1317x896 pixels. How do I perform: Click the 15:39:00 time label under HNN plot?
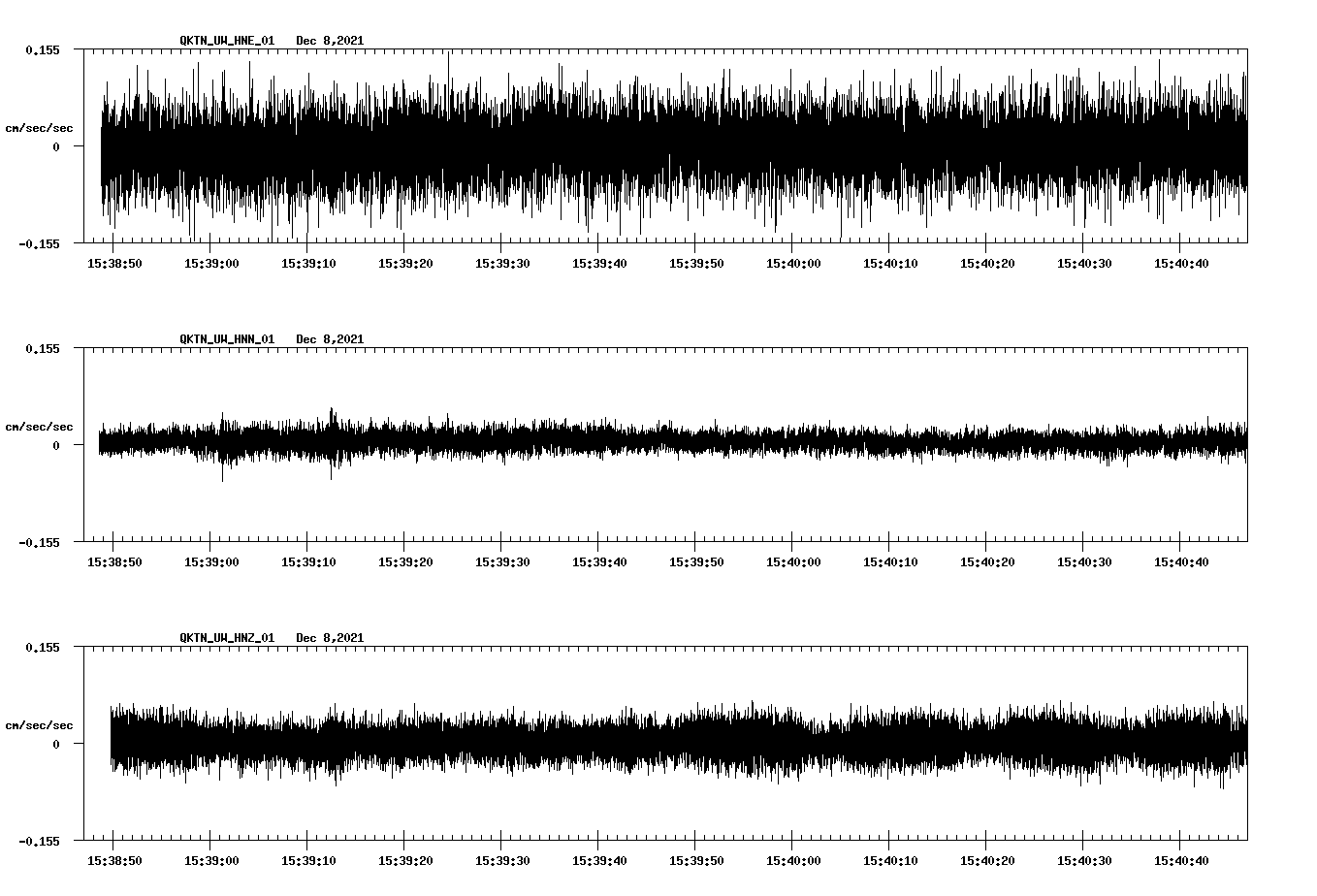click(211, 562)
